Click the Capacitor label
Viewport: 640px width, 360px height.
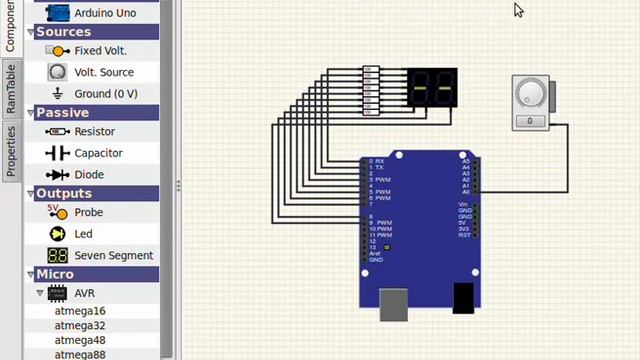98,153
